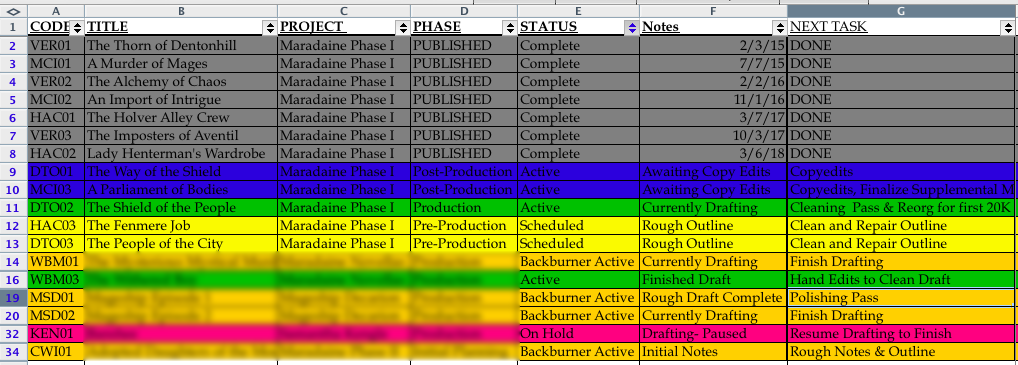Click the 'NEXT TASK' header cell text
Image resolution: width=1018 pixels, height=365 pixels.
coord(829,27)
